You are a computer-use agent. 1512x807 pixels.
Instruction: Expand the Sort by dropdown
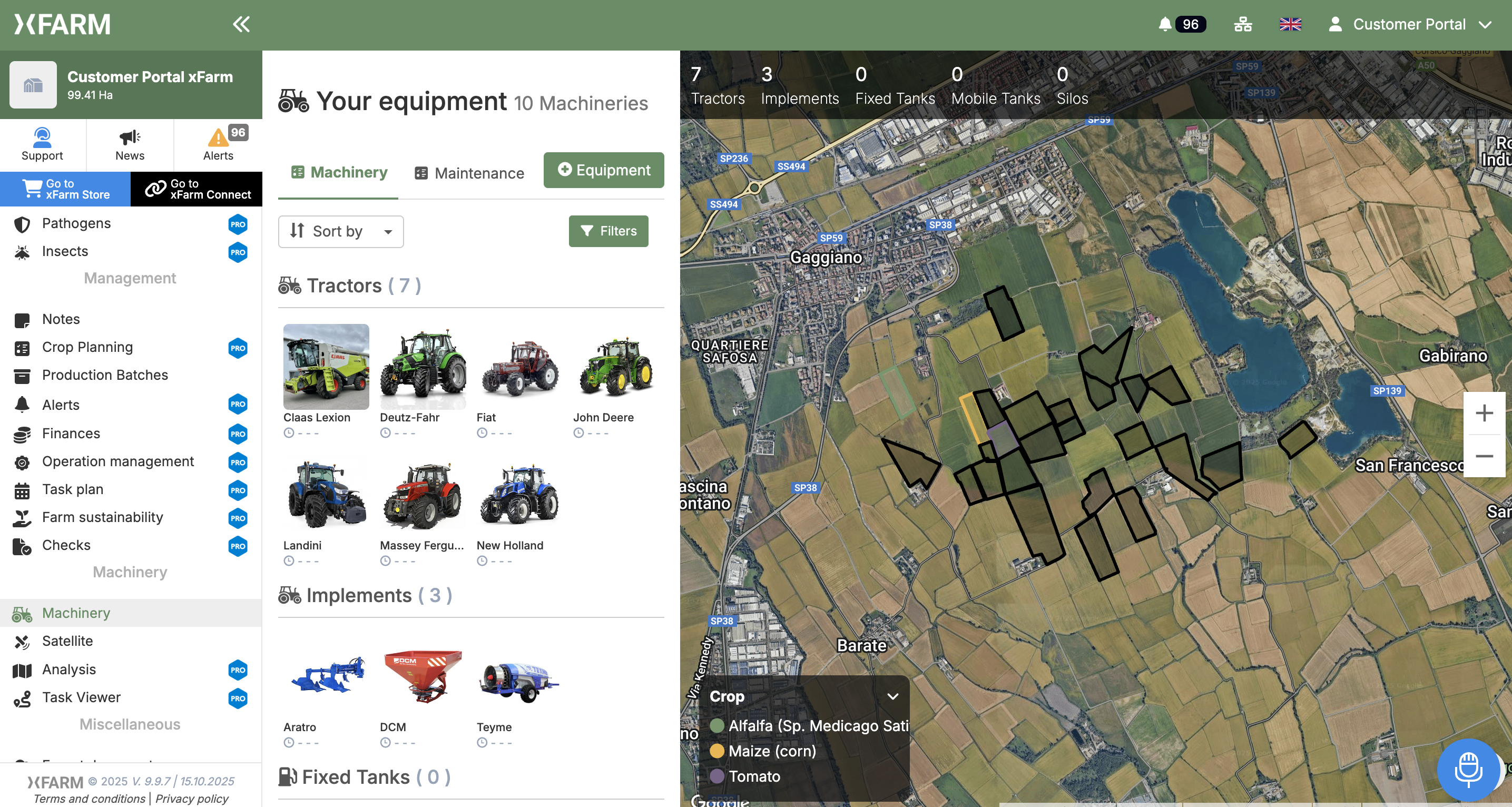point(340,231)
